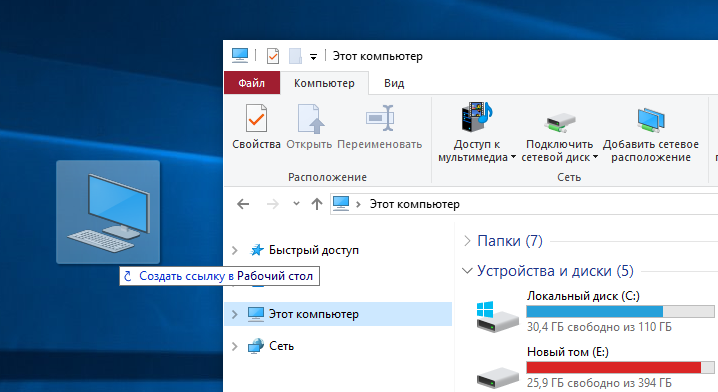
Task: Go back with the Back arrow
Action: (x=243, y=204)
